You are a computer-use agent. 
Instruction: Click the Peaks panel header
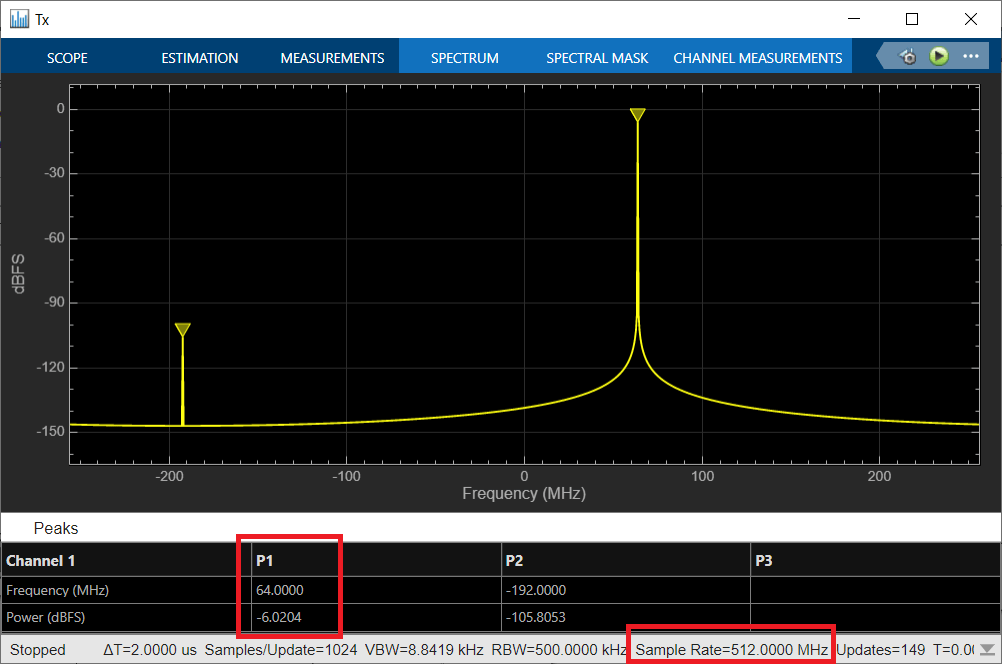point(56,528)
